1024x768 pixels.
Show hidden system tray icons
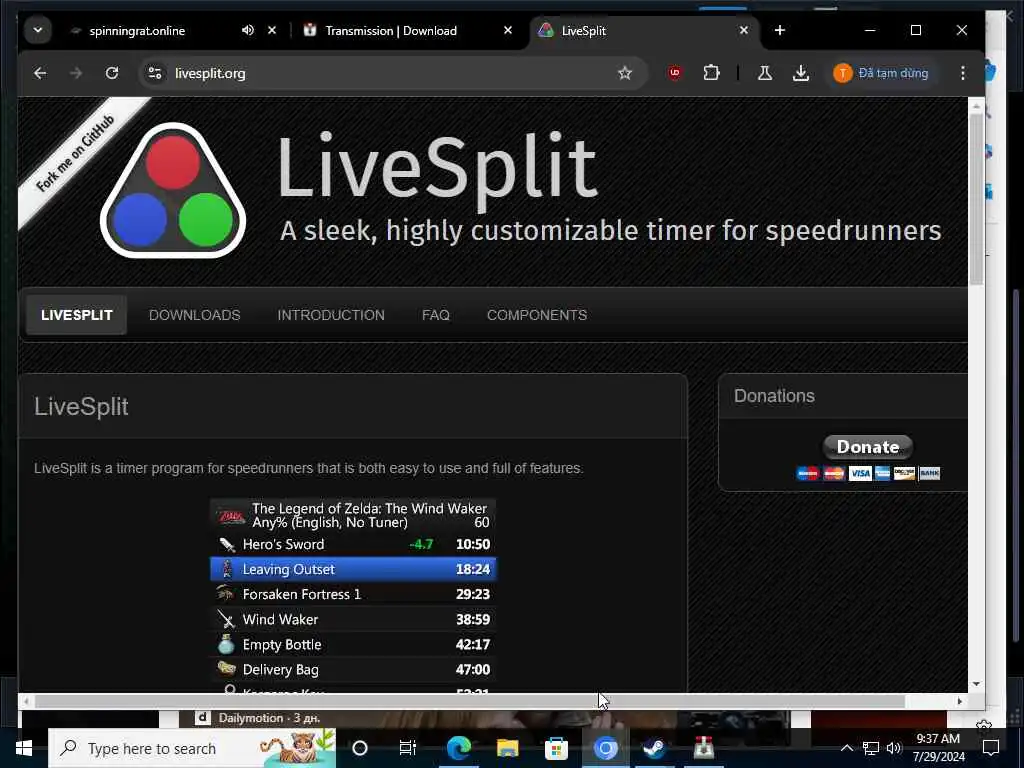click(x=846, y=748)
